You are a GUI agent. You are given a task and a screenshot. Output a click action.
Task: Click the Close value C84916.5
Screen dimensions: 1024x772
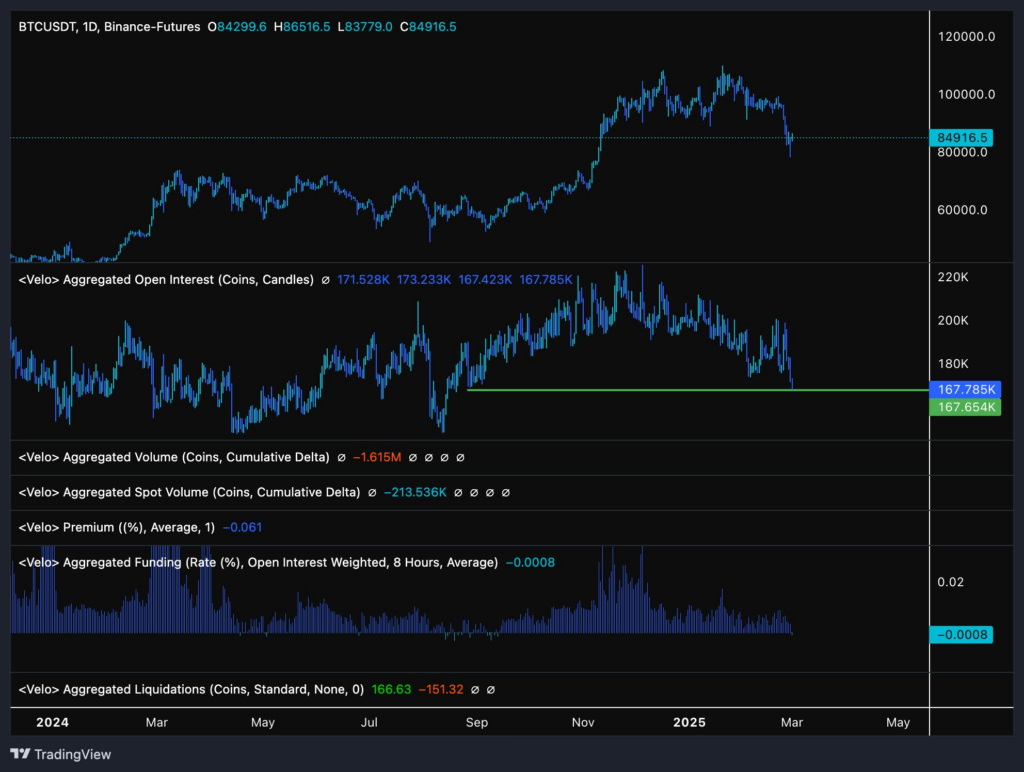point(428,27)
